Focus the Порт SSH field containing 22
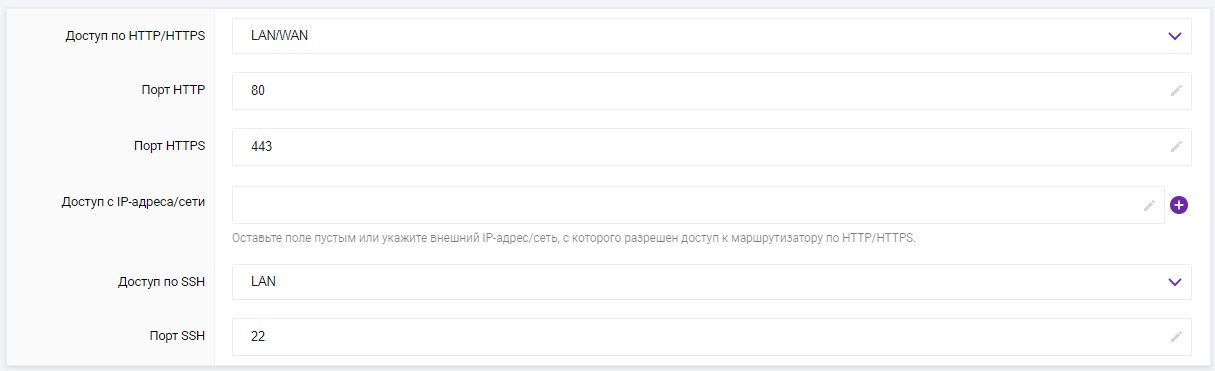 712,336
